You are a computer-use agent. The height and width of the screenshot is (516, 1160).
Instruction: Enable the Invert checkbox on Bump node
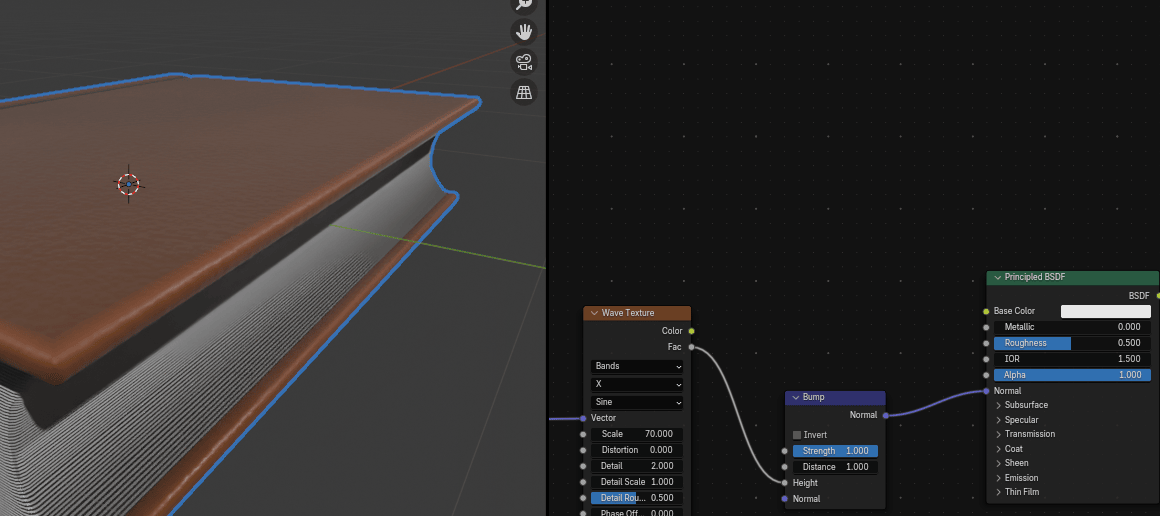pyautogui.click(x=798, y=435)
